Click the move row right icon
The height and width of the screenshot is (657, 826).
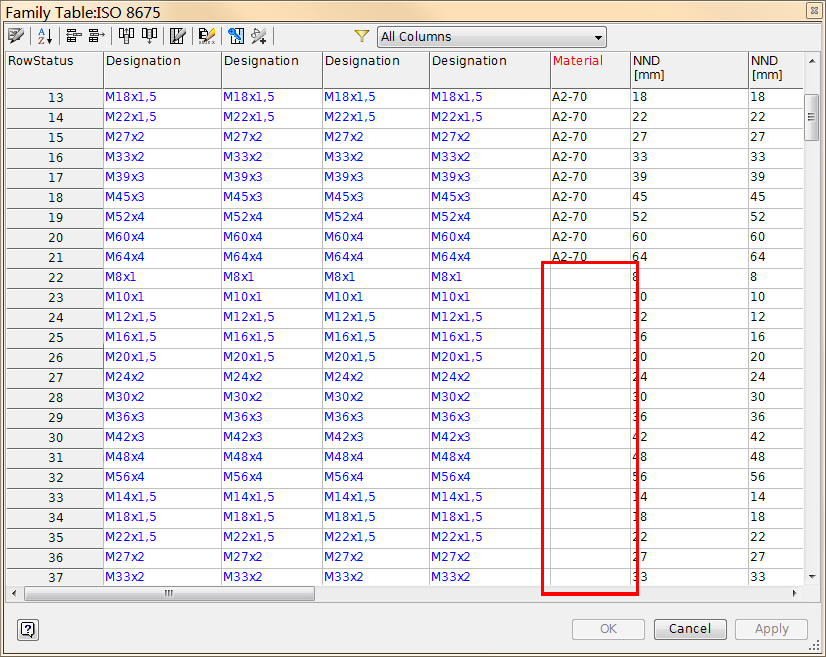point(97,36)
